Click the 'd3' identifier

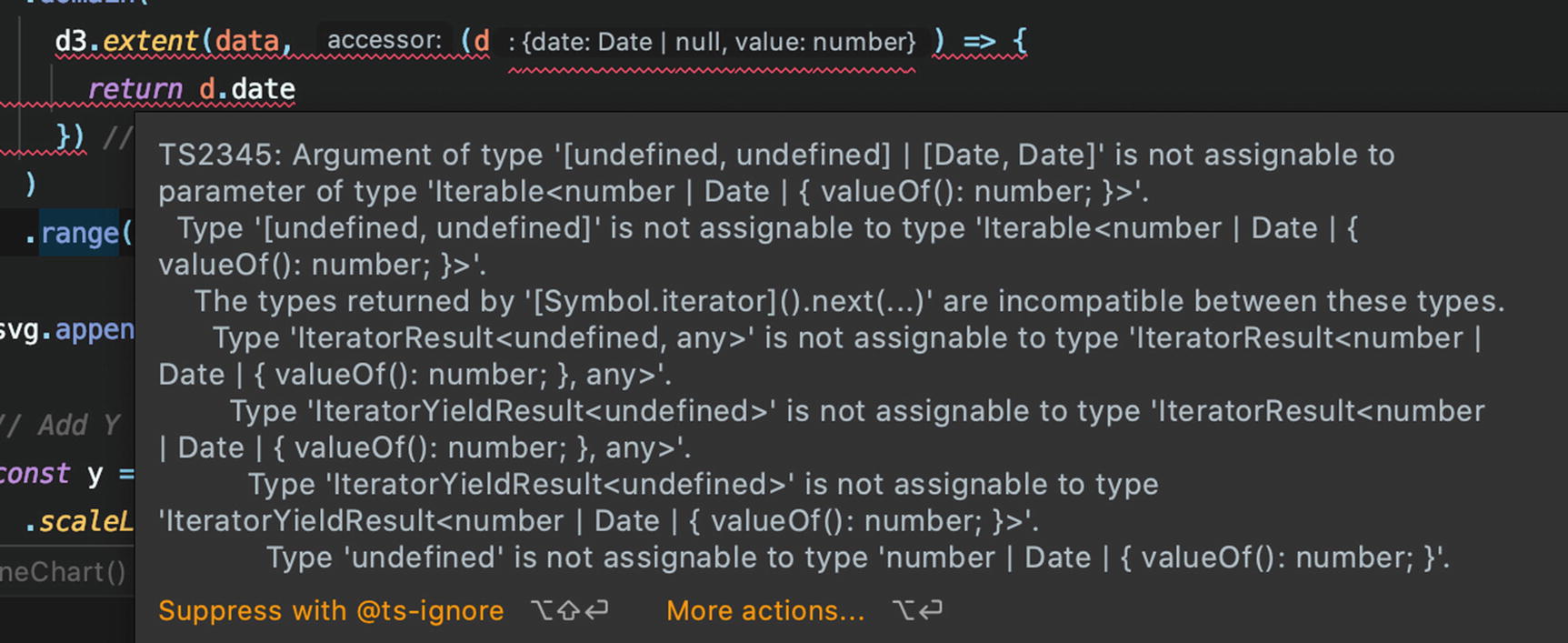[70, 41]
